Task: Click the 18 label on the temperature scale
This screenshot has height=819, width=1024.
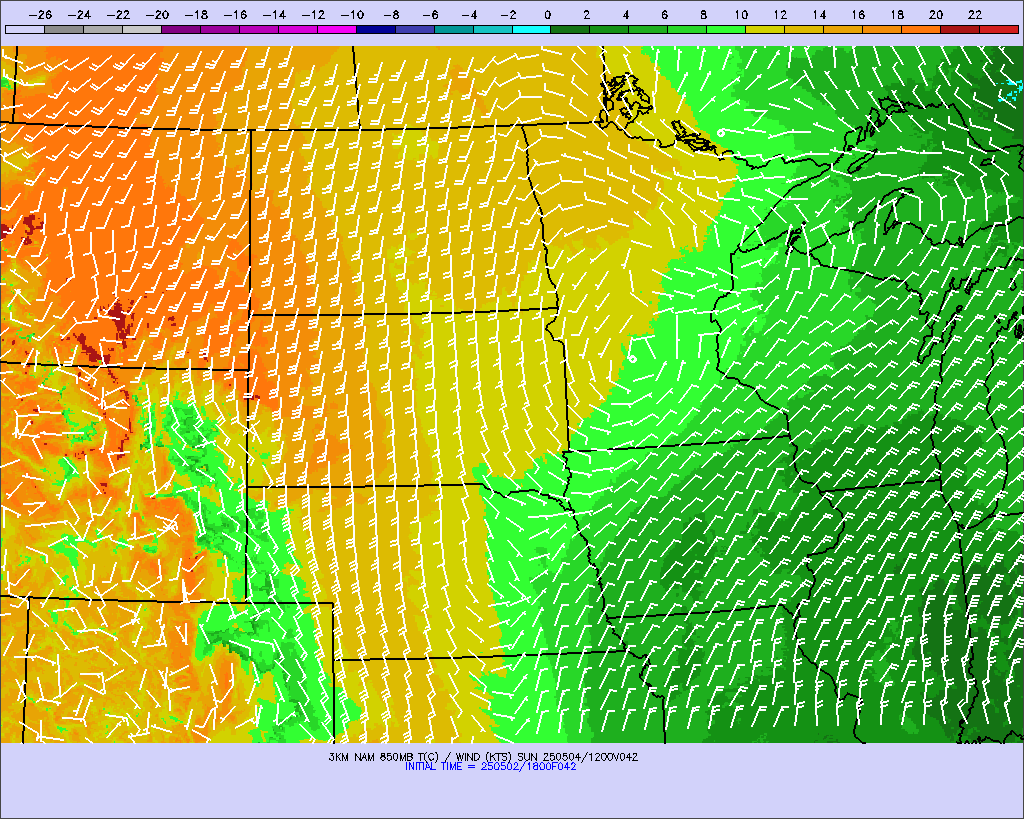Action: tap(897, 15)
